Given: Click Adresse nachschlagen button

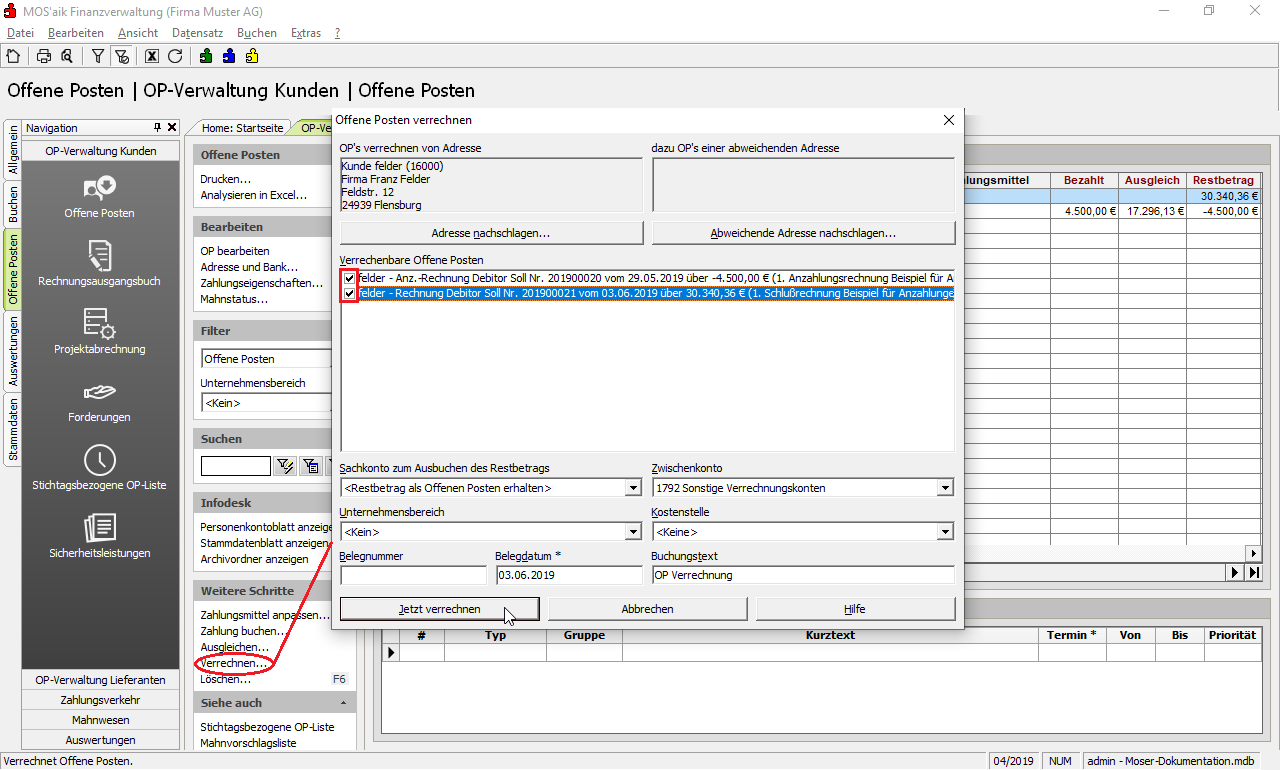Looking at the screenshot, I should (491, 233).
